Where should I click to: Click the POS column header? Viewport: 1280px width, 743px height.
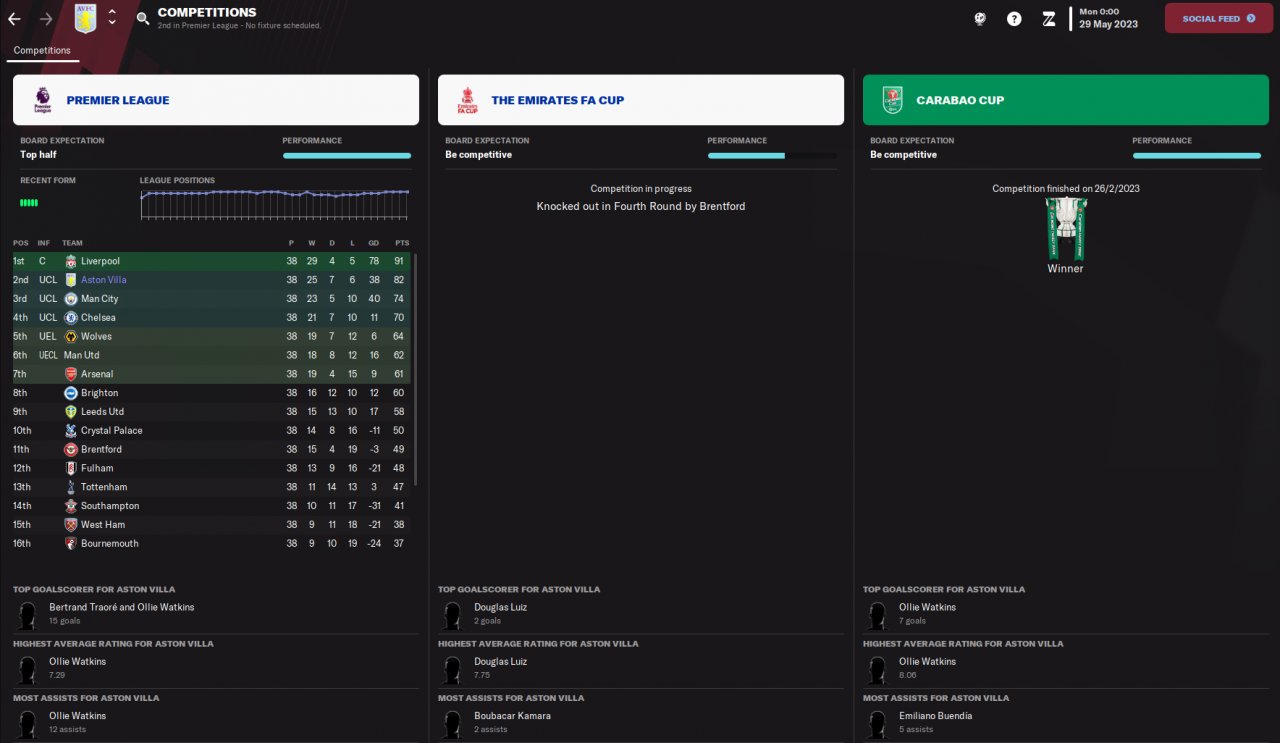20,243
